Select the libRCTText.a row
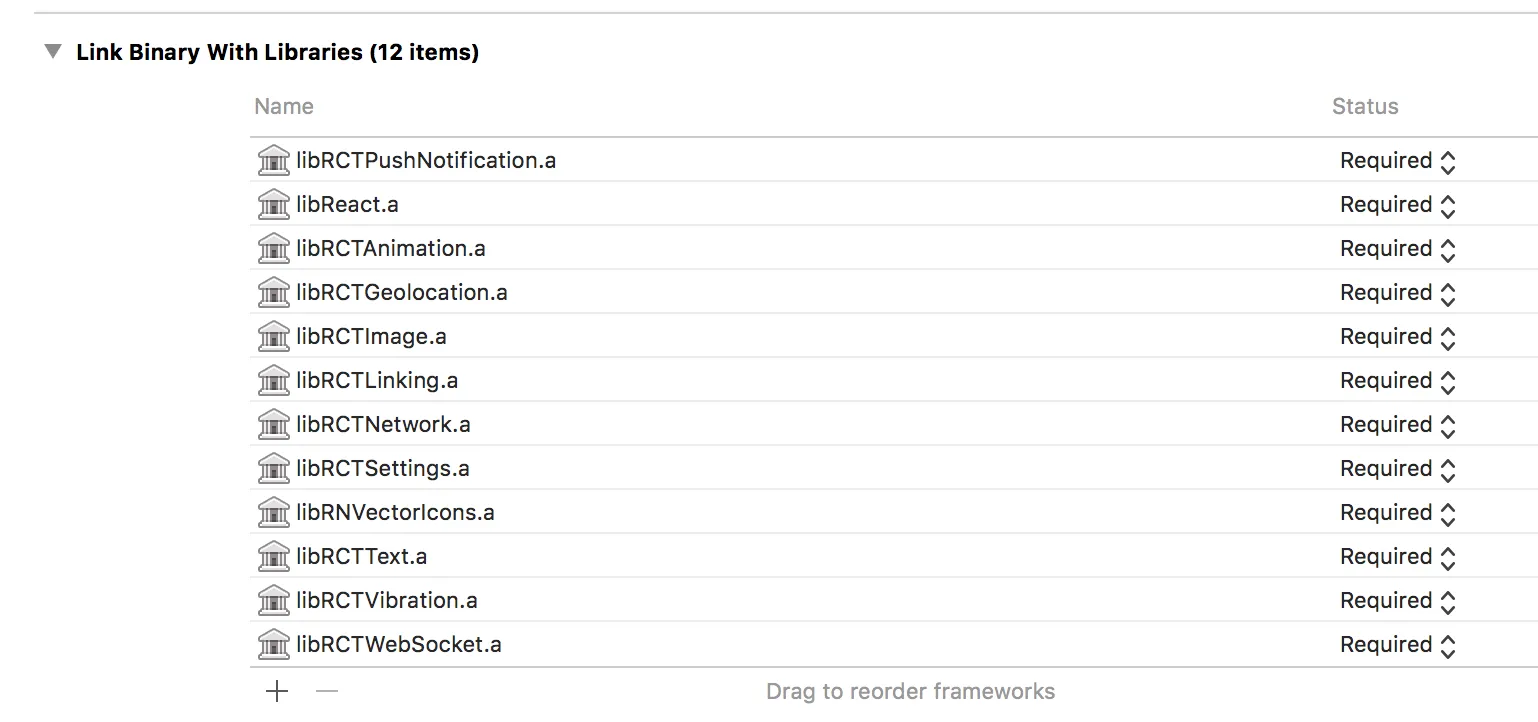This screenshot has width=1538, height=722. pyautogui.click(x=800, y=557)
